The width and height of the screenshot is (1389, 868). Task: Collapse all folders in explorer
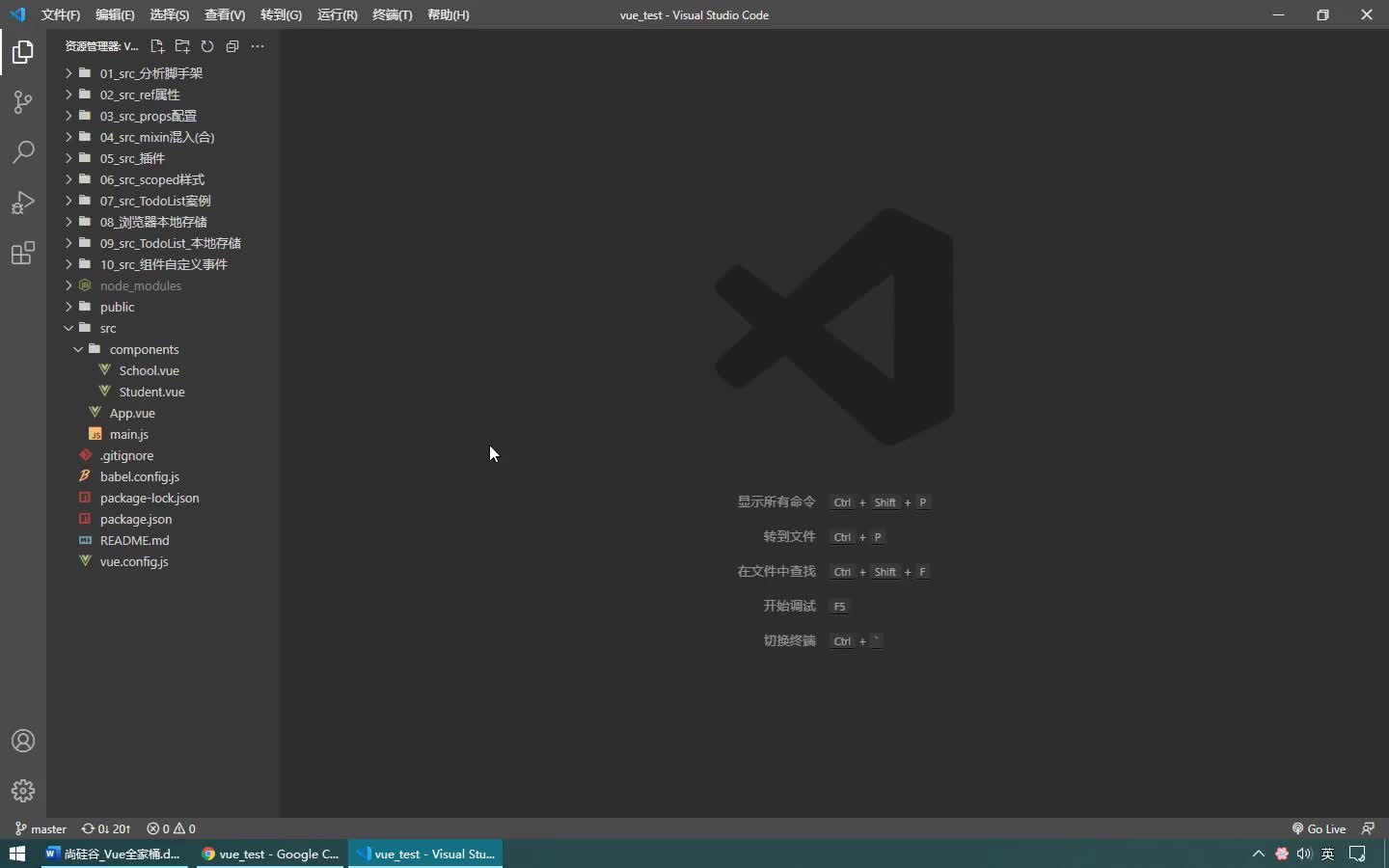pyautogui.click(x=232, y=46)
